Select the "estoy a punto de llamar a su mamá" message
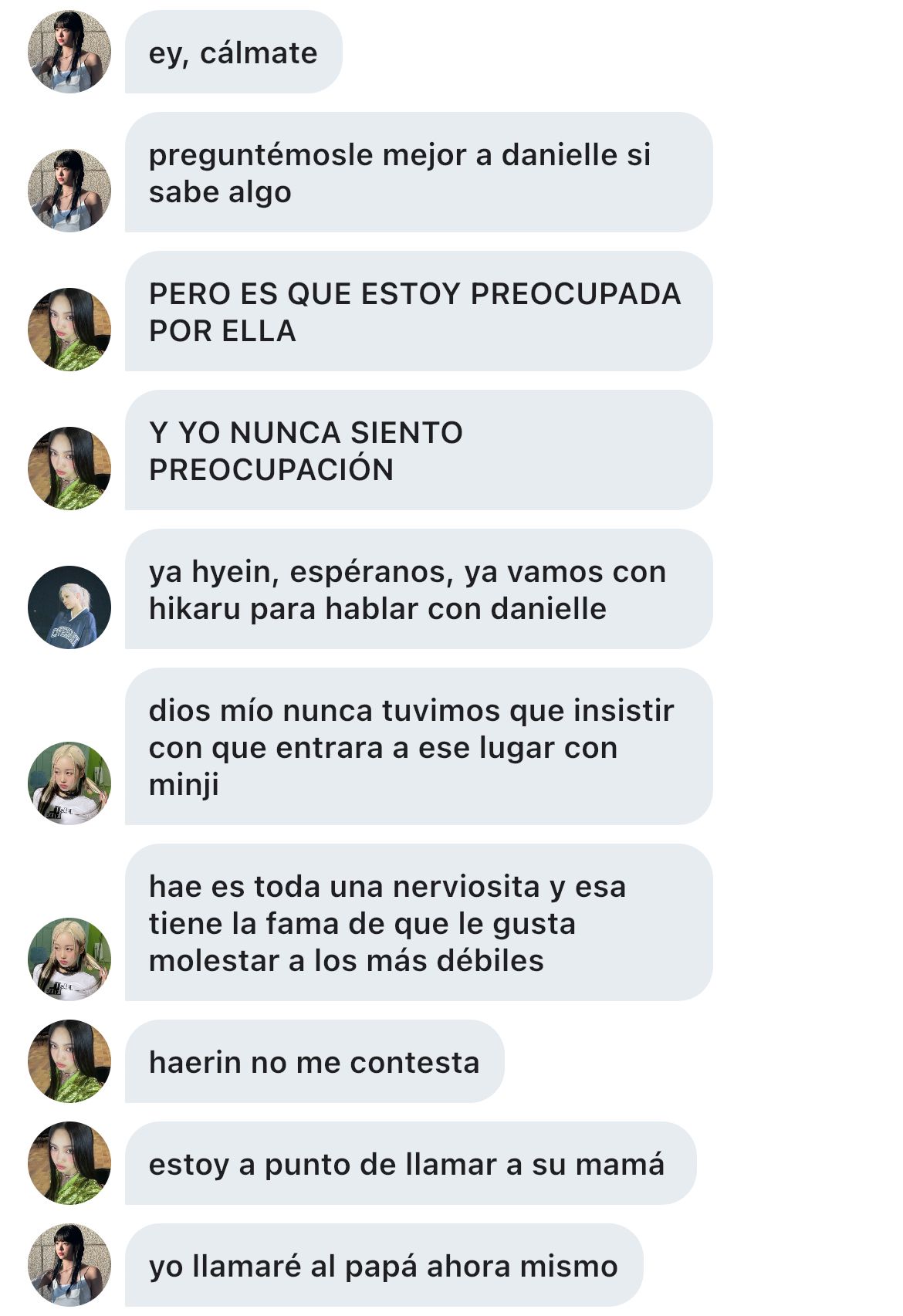 point(411,1163)
